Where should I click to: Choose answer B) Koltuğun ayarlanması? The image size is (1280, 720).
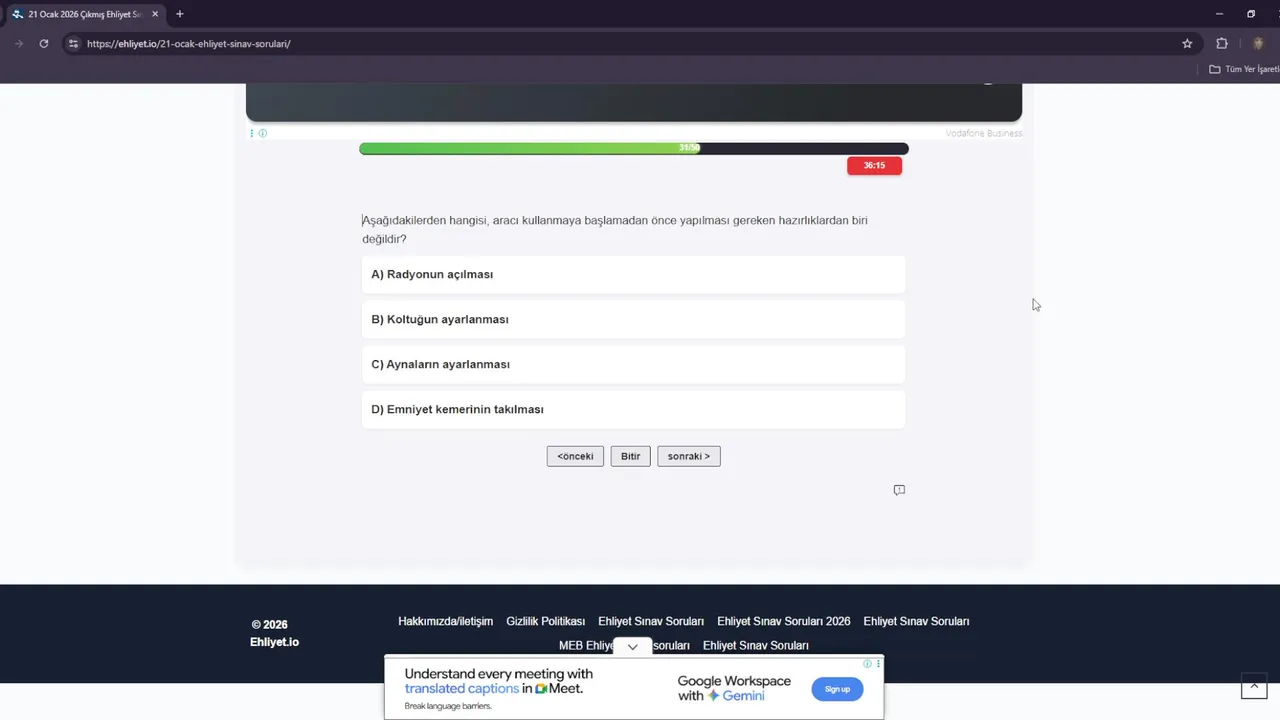tap(633, 319)
